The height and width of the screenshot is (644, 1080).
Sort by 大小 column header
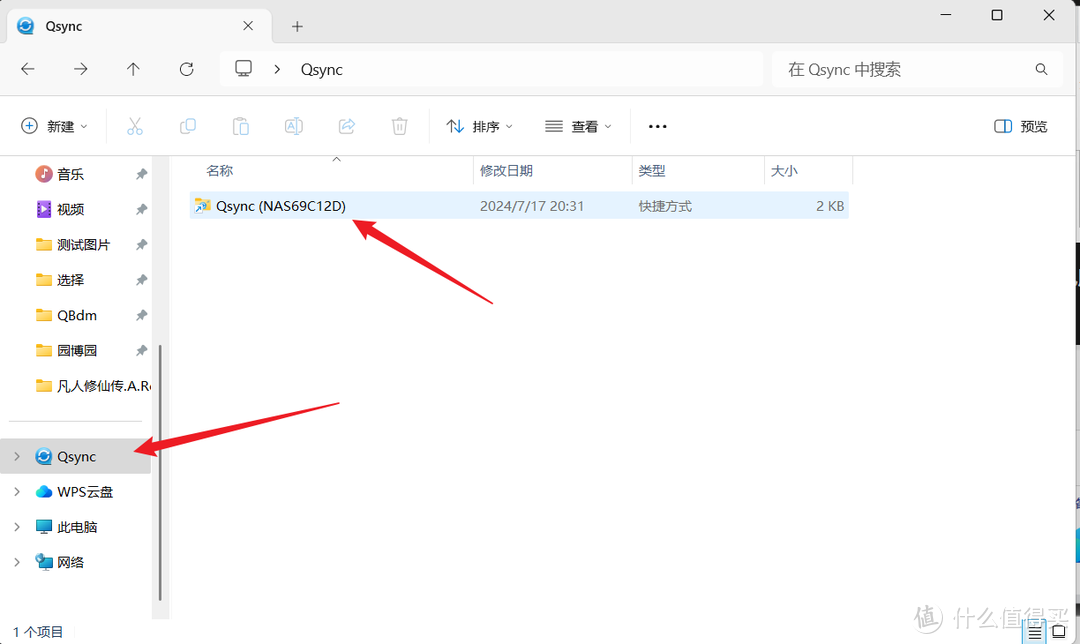pyautogui.click(x=784, y=171)
